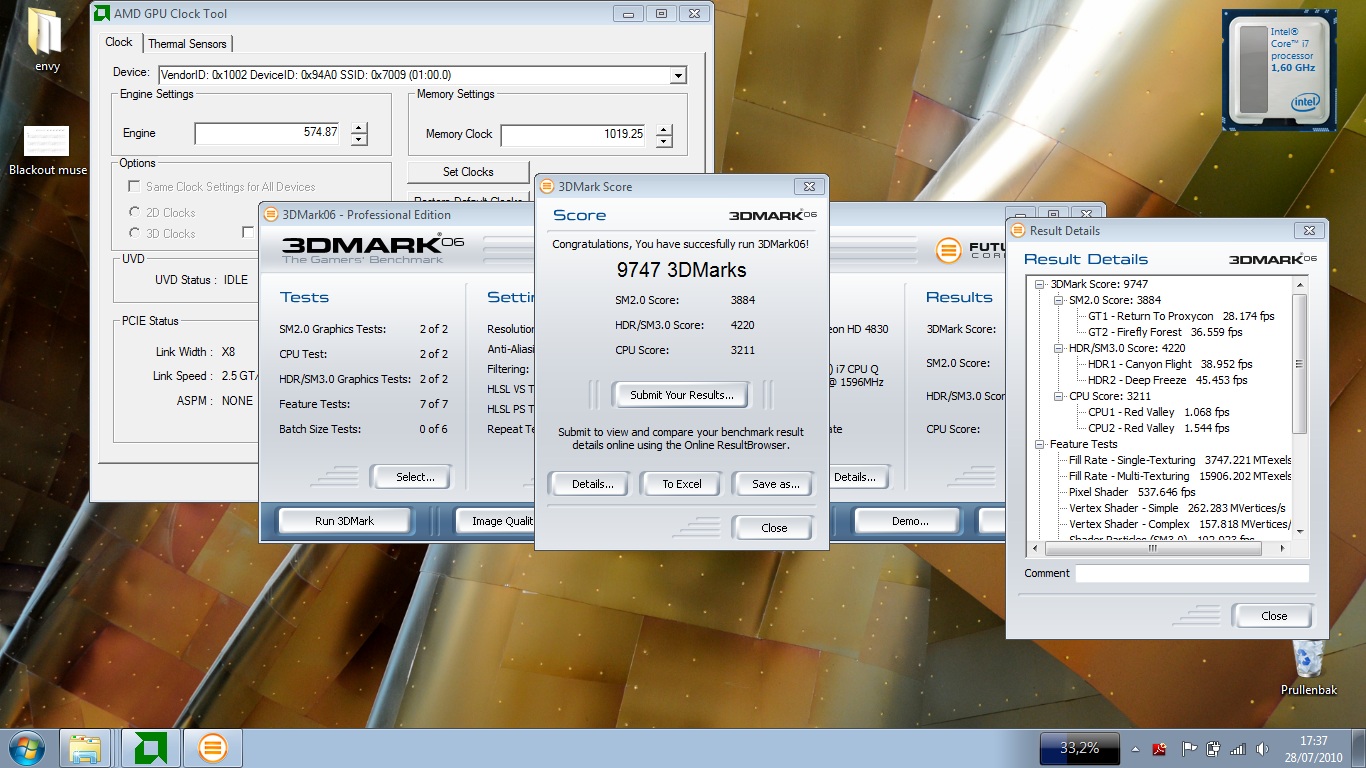Open the Device dropdown list
Screen dimensions: 1366x768
point(678,76)
